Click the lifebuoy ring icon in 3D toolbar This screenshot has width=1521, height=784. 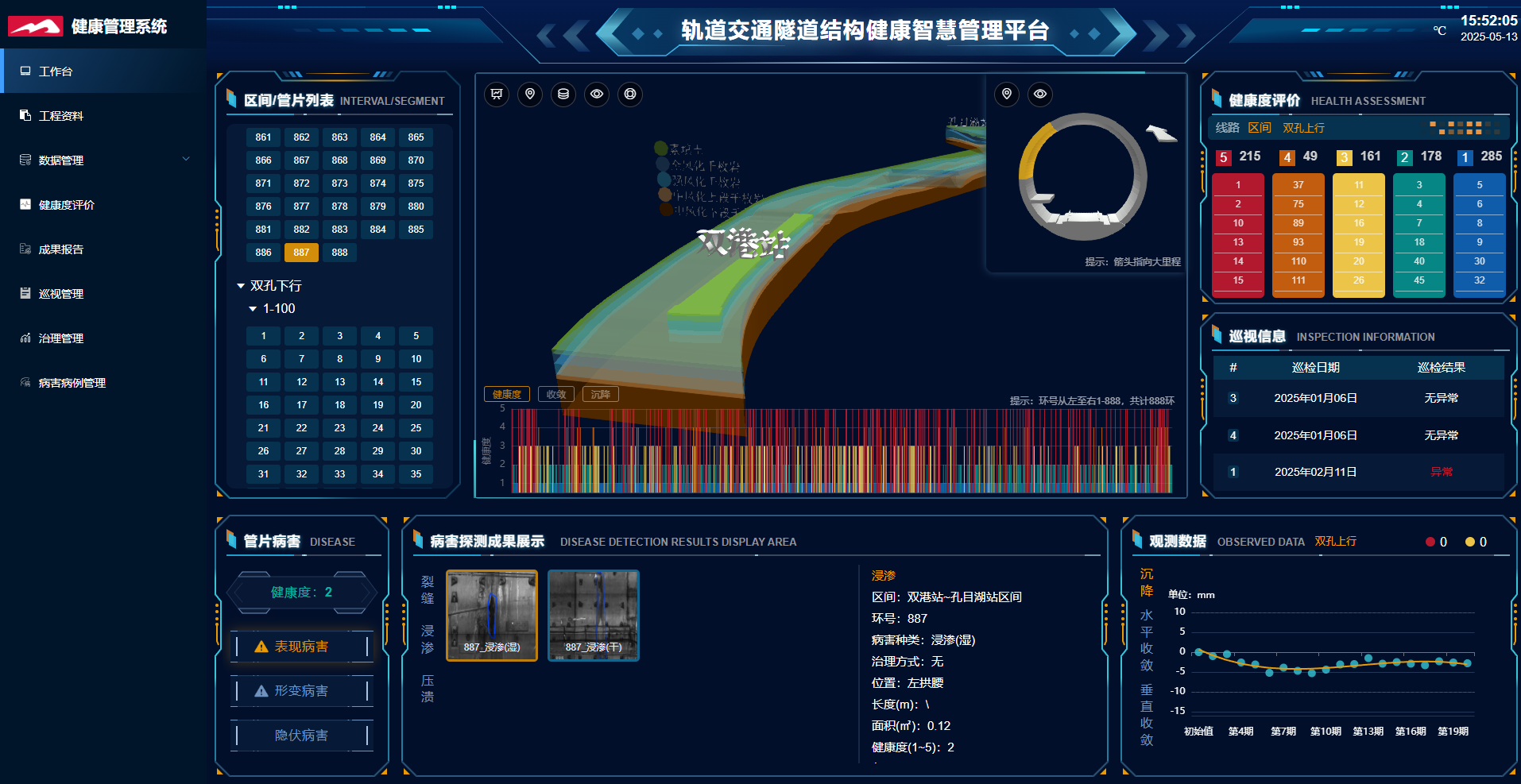pos(630,95)
